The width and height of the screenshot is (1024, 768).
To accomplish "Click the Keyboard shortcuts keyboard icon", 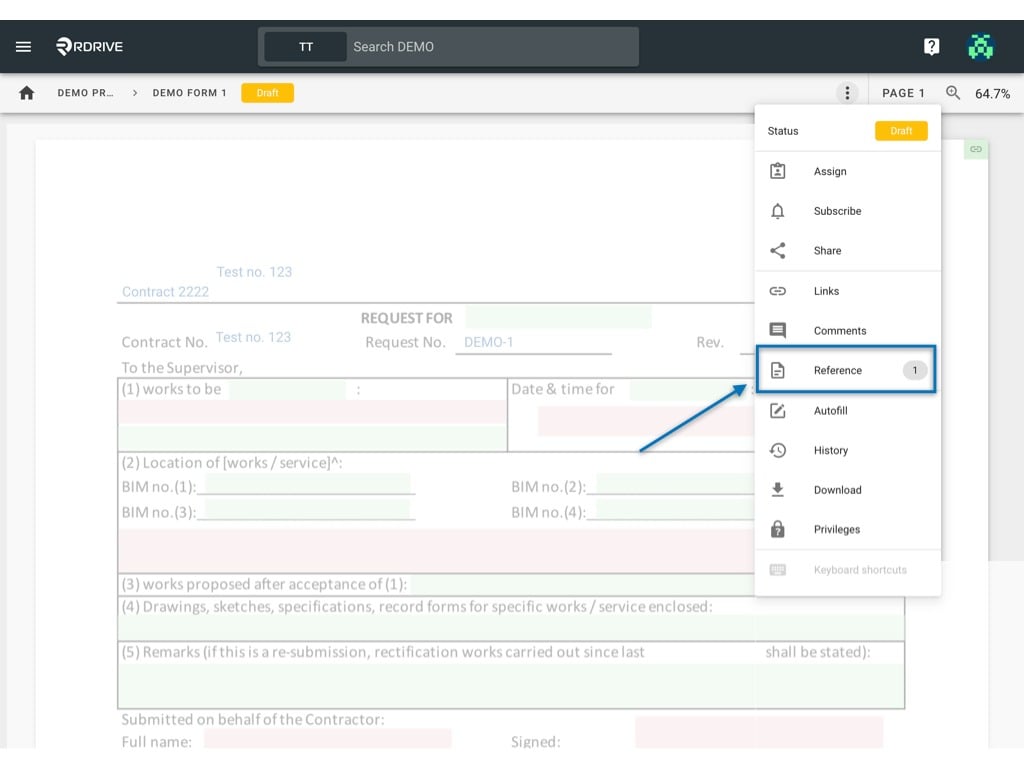I will point(777,569).
